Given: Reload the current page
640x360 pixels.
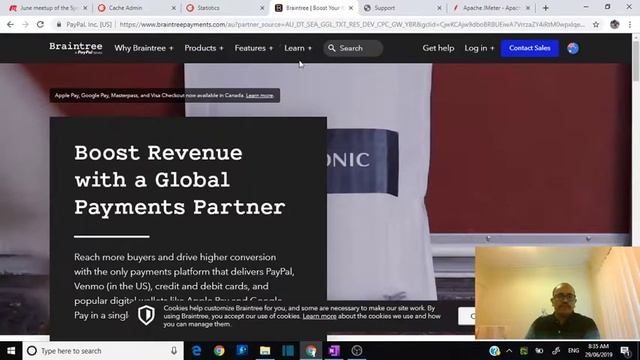Looking at the screenshot, I should (40, 24).
